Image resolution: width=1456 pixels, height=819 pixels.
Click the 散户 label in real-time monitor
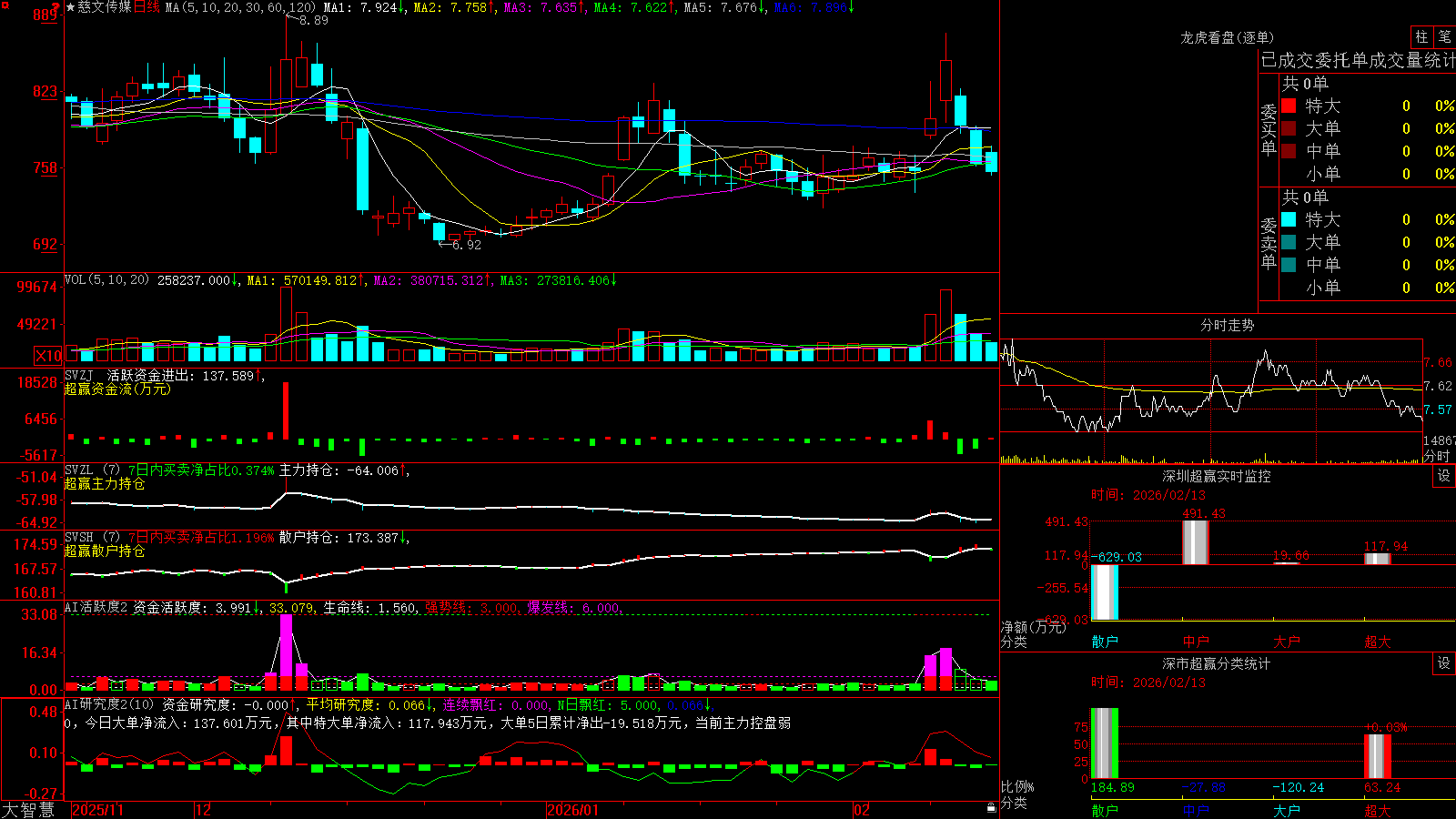pyautogui.click(x=1105, y=642)
